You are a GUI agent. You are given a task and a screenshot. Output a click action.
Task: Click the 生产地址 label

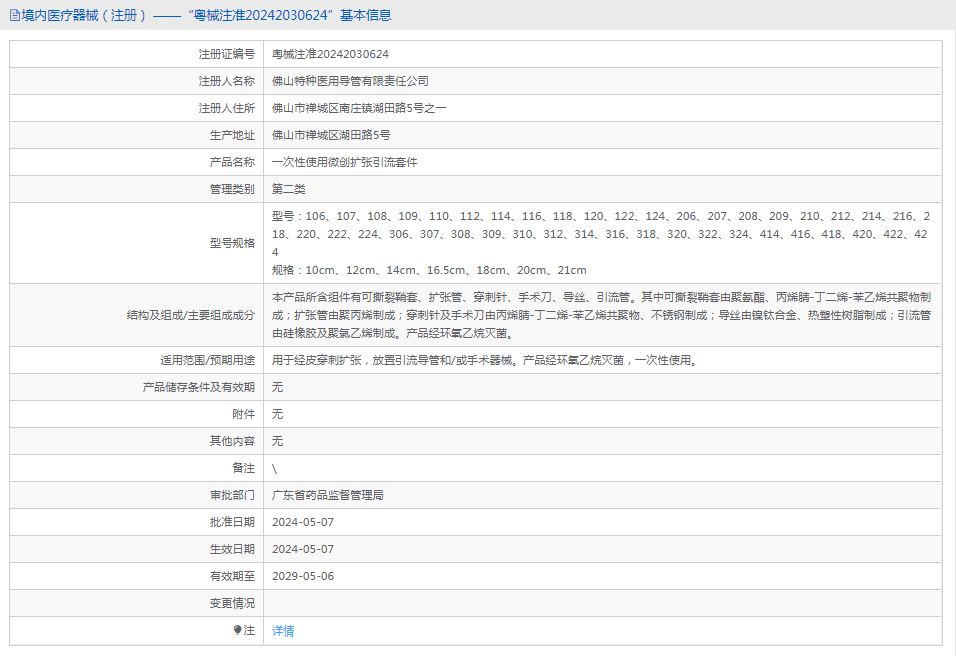(232, 135)
